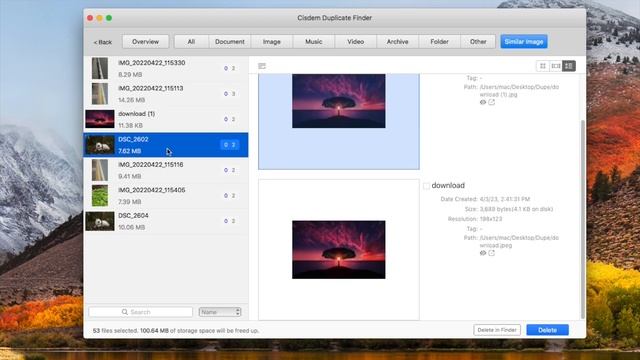Switch to the Video tab
Viewport: 640px width, 360px height.
point(356,42)
